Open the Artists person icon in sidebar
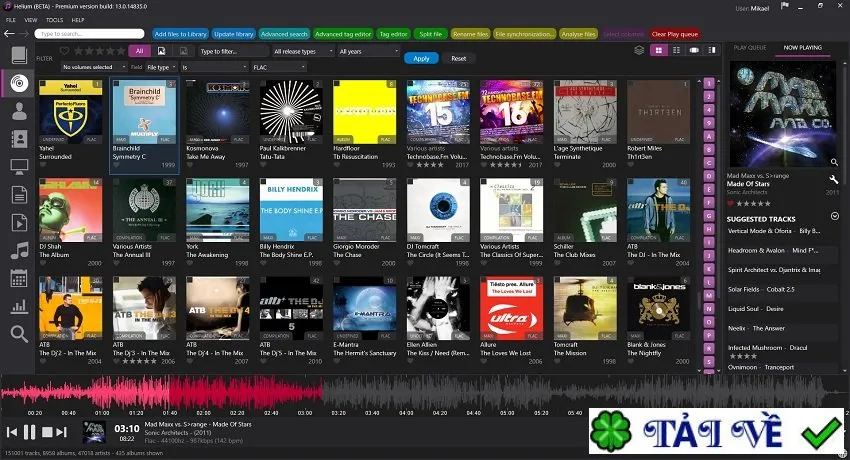Image resolution: width=850 pixels, height=460 pixels. coord(19,111)
